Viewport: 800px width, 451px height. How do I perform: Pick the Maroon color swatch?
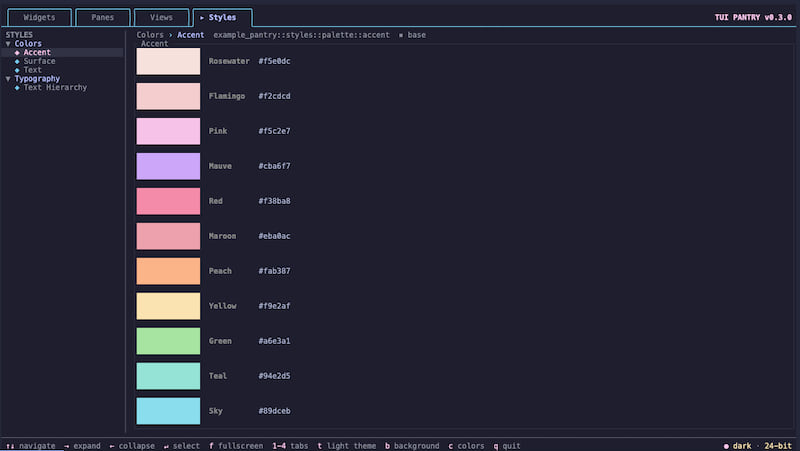click(x=168, y=236)
